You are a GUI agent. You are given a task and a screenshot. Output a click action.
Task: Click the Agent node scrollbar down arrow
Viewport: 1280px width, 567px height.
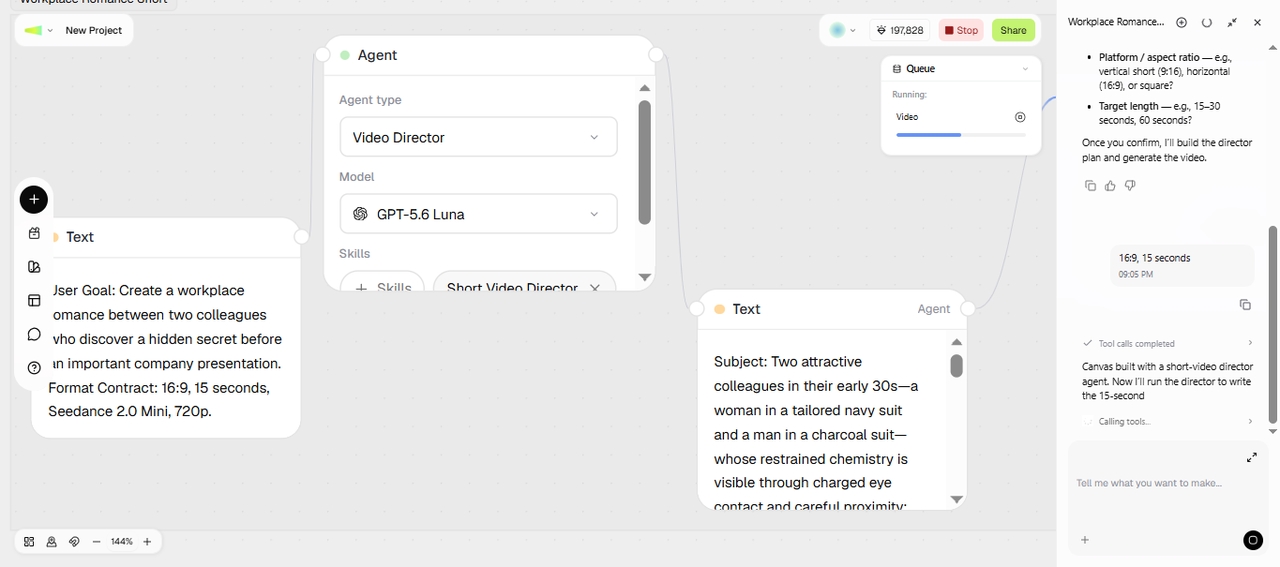(644, 277)
